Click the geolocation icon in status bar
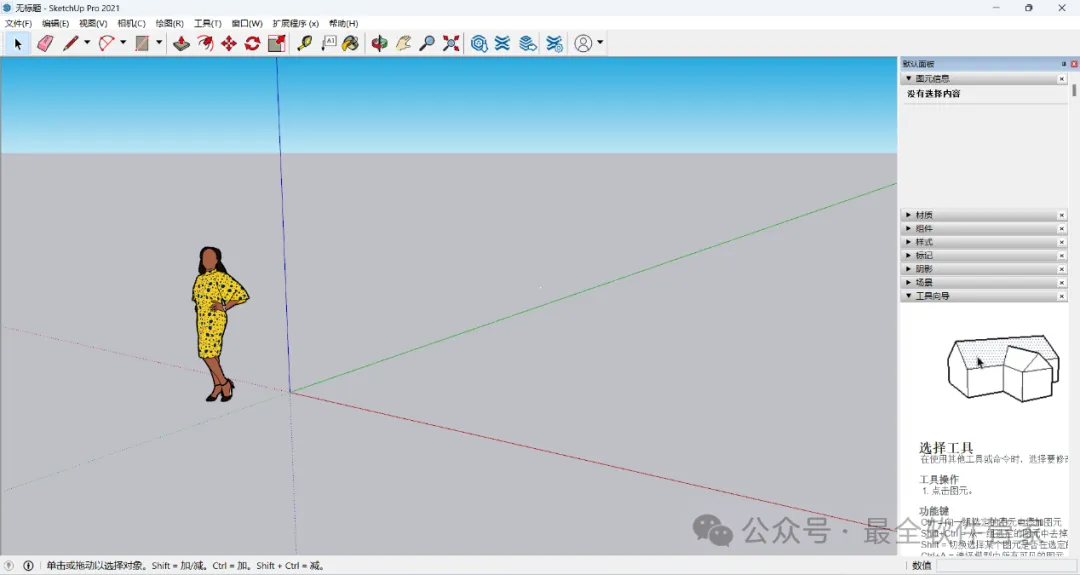This screenshot has height=575, width=1080. click(8, 565)
